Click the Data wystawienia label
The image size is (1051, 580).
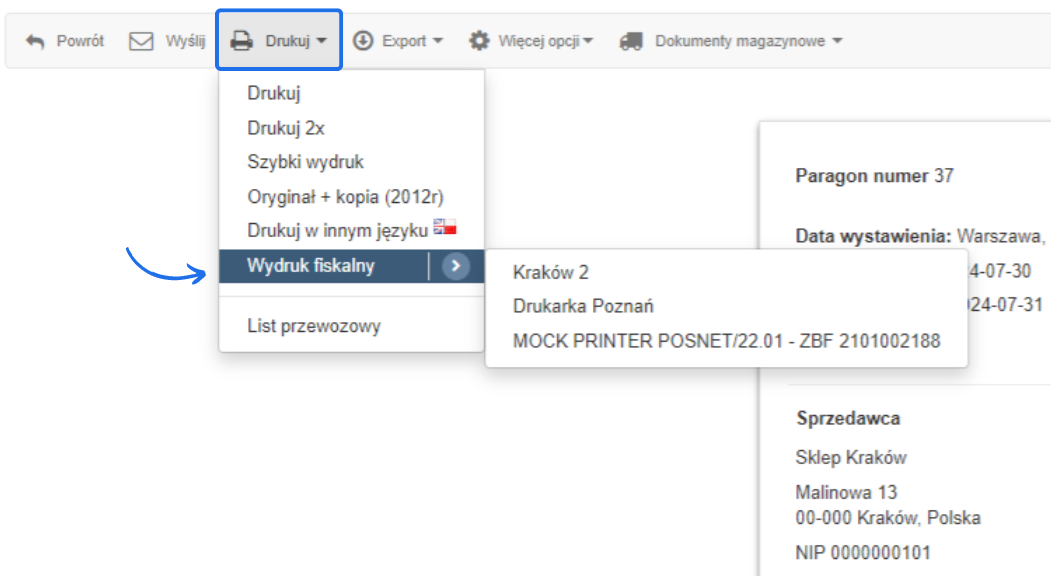(x=873, y=236)
